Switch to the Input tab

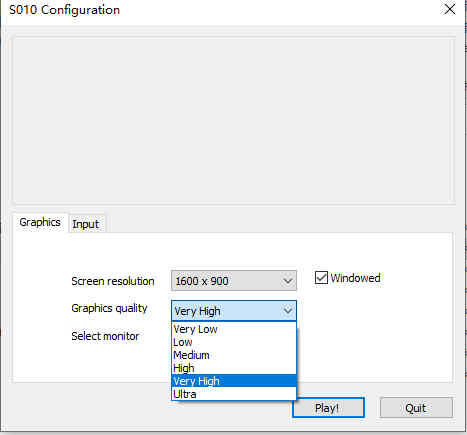pos(86,224)
